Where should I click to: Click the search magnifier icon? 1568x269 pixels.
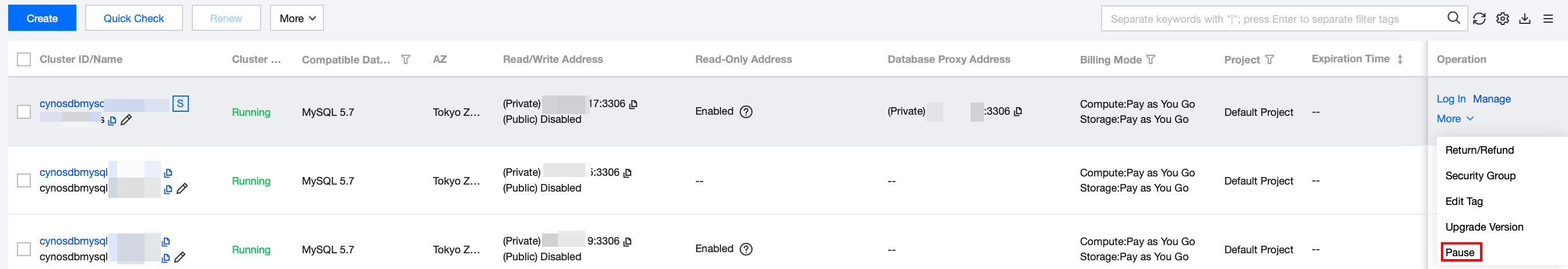click(x=1454, y=18)
